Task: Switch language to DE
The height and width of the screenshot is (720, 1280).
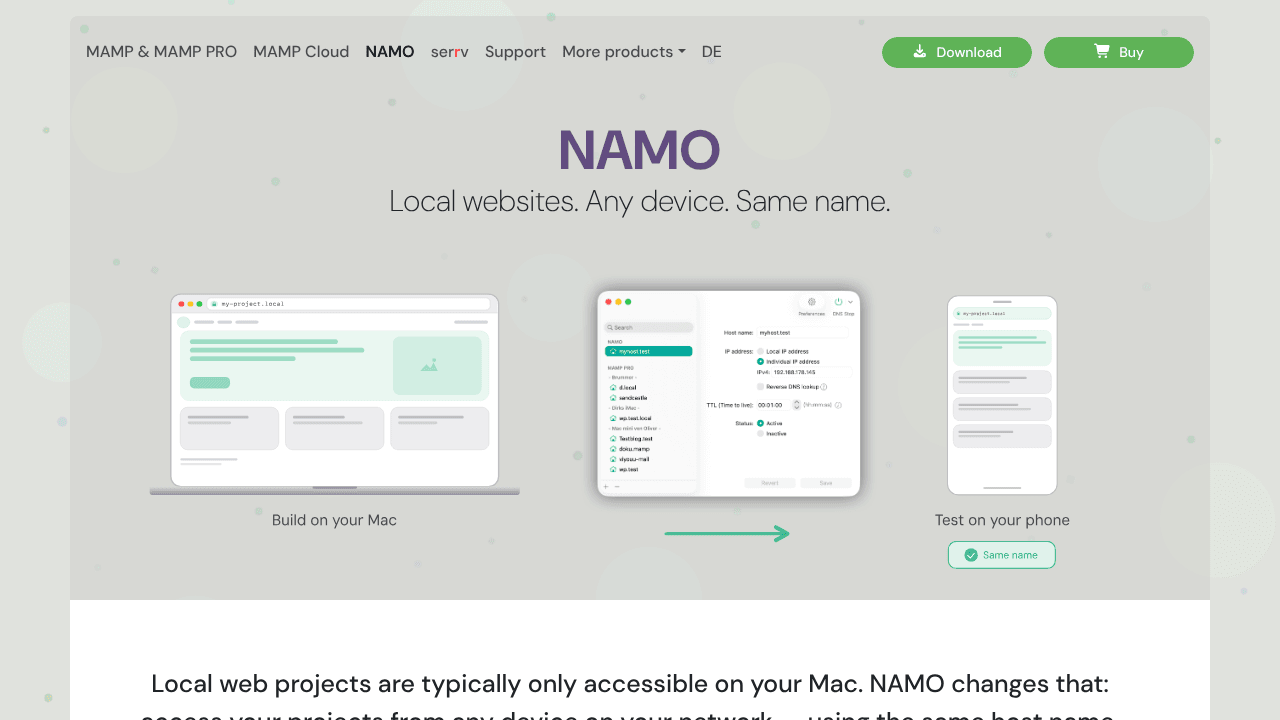Action: [711, 52]
